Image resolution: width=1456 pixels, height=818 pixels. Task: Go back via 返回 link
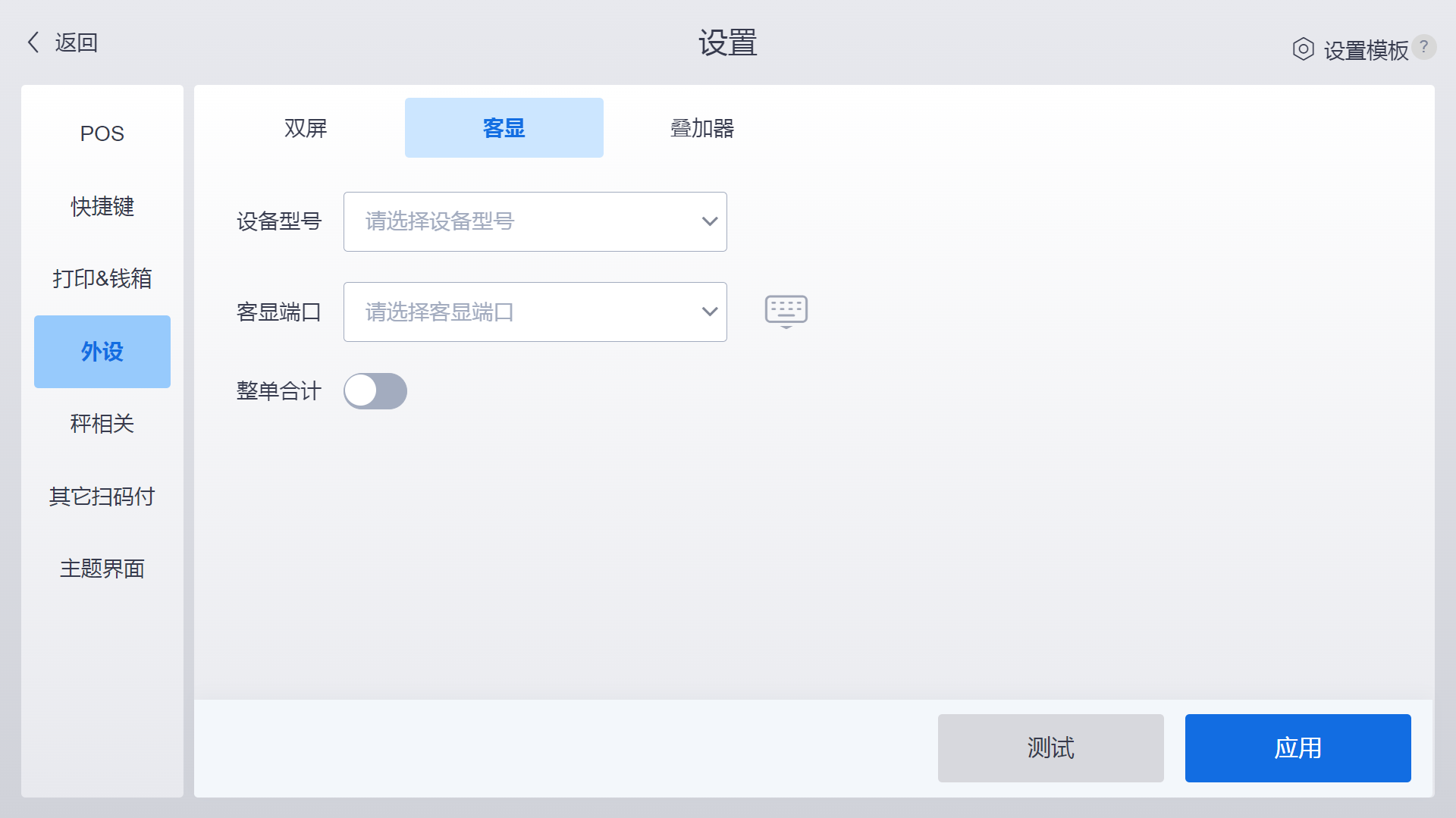pos(77,42)
